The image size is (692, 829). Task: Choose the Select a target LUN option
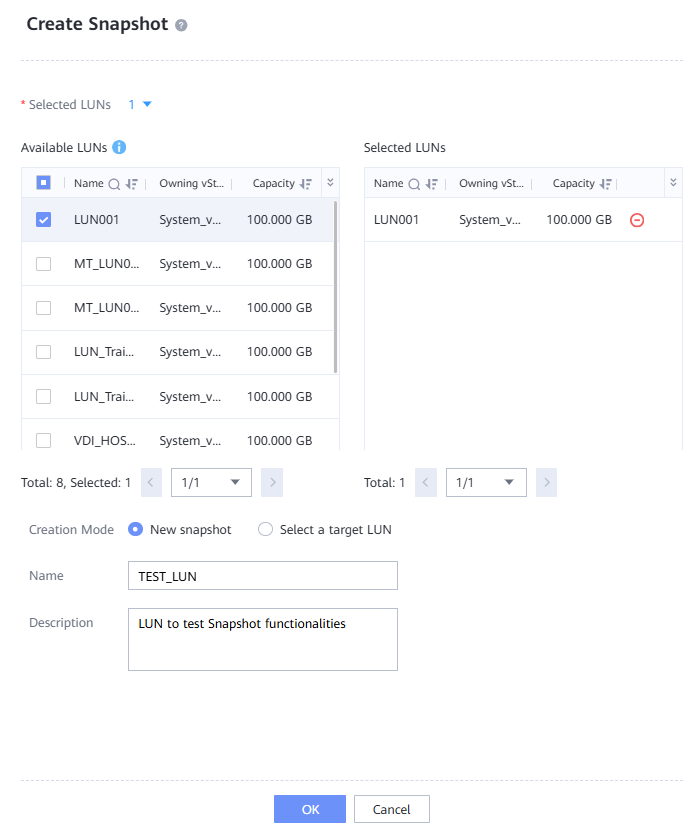(x=265, y=530)
